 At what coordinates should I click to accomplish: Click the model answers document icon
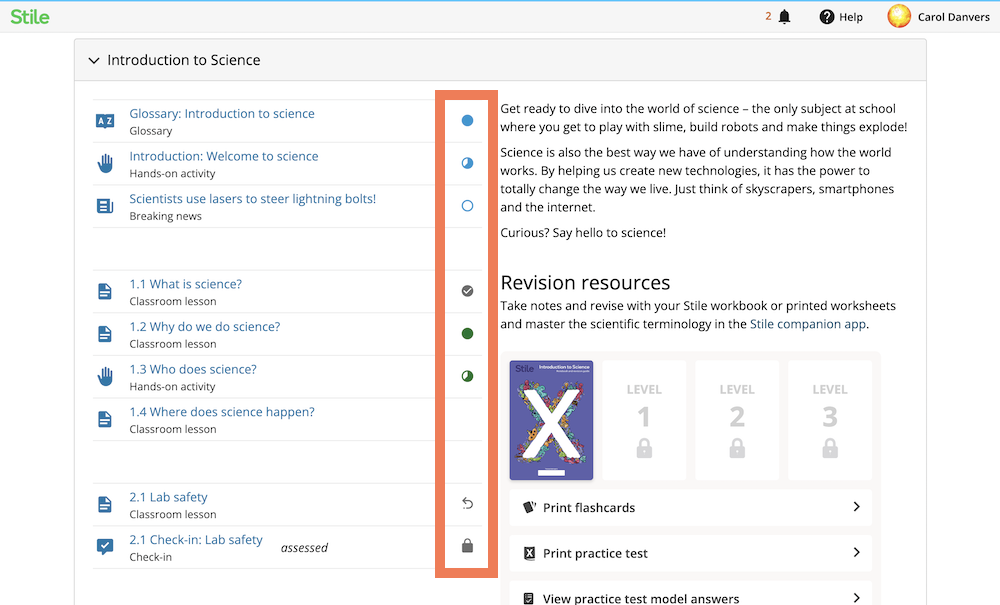point(529,599)
